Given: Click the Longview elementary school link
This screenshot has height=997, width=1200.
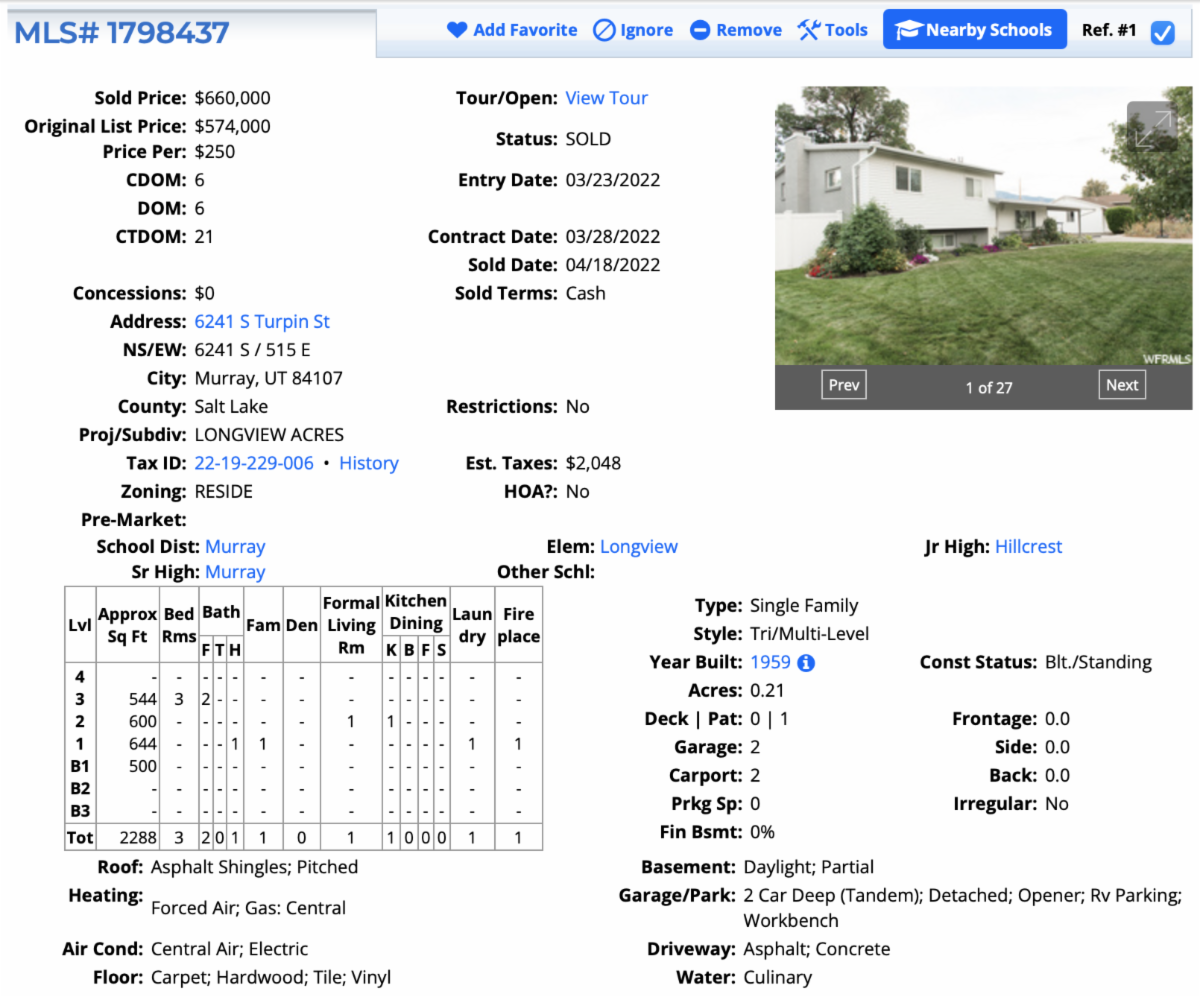Looking at the screenshot, I should click(x=639, y=546).
